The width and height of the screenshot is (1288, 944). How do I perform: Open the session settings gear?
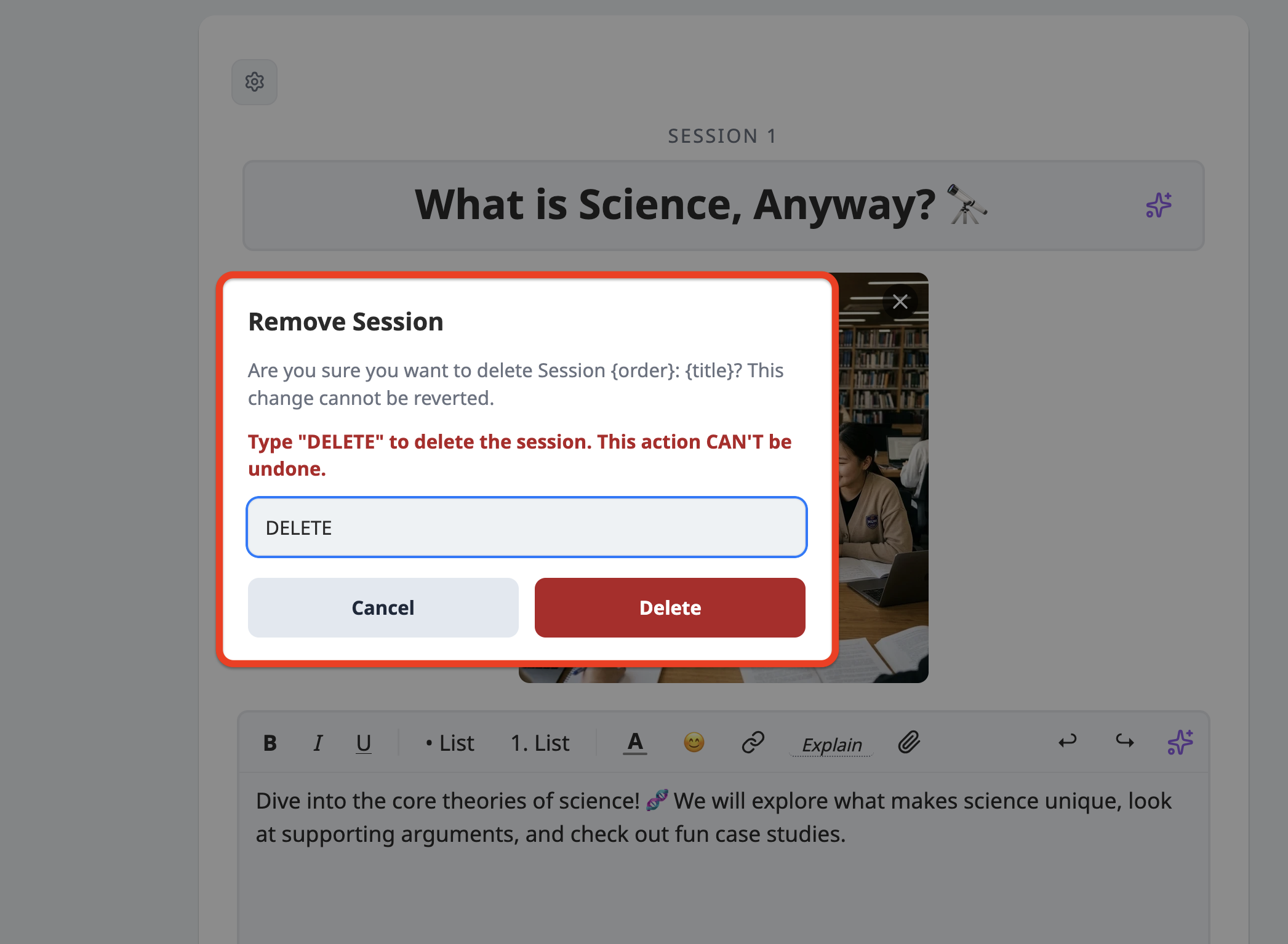254,82
